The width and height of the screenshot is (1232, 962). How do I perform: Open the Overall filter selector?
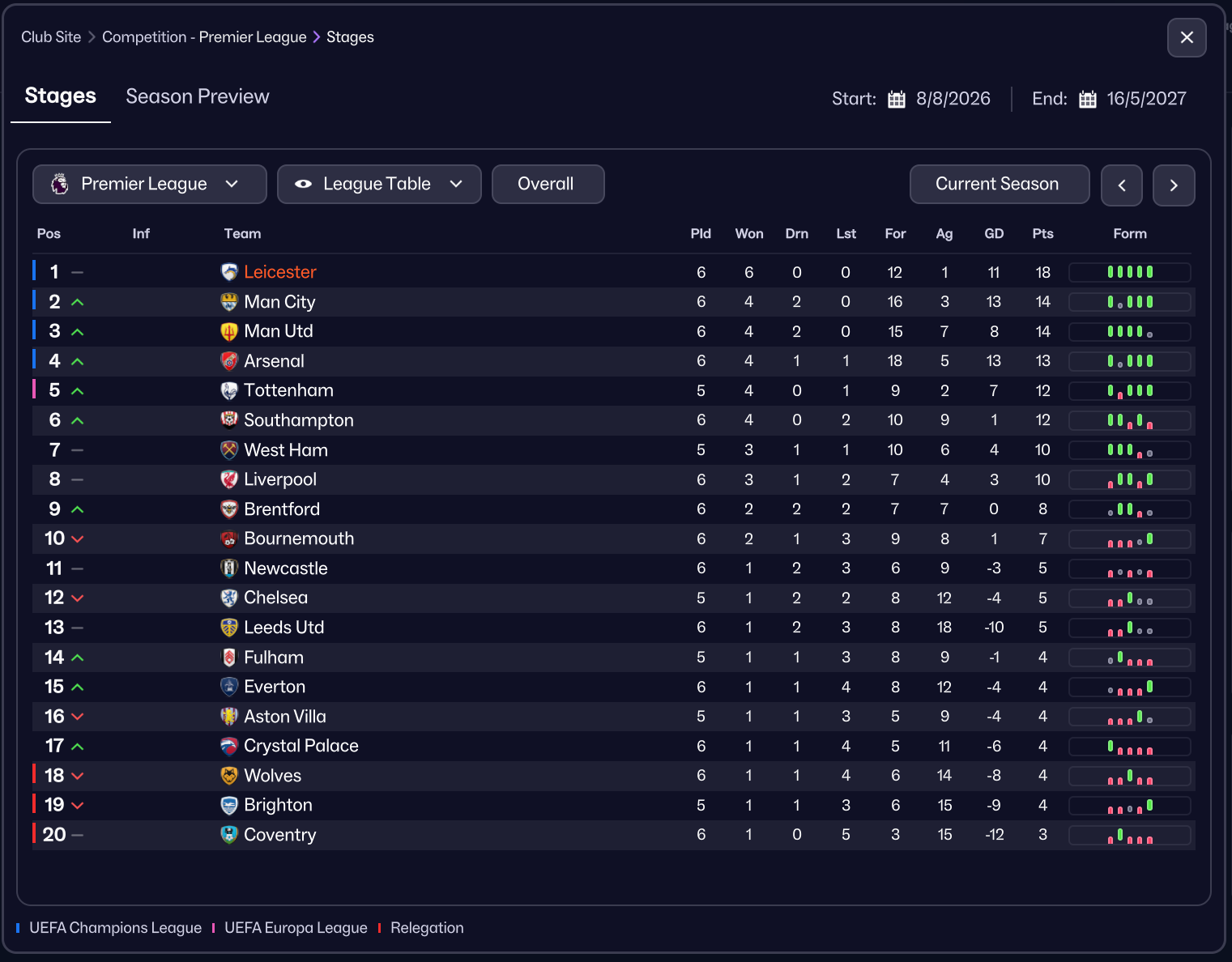coord(548,185)
